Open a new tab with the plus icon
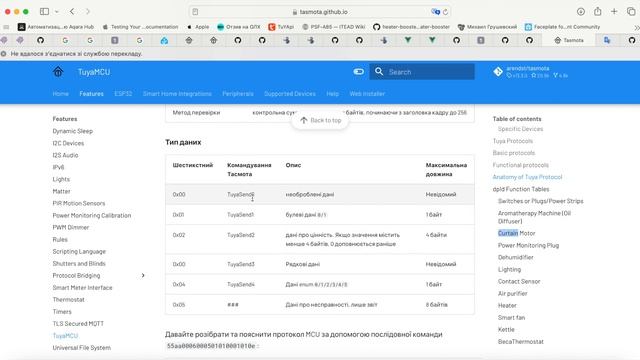Viewport: 640px width, 360px height. tap(614, 11)
